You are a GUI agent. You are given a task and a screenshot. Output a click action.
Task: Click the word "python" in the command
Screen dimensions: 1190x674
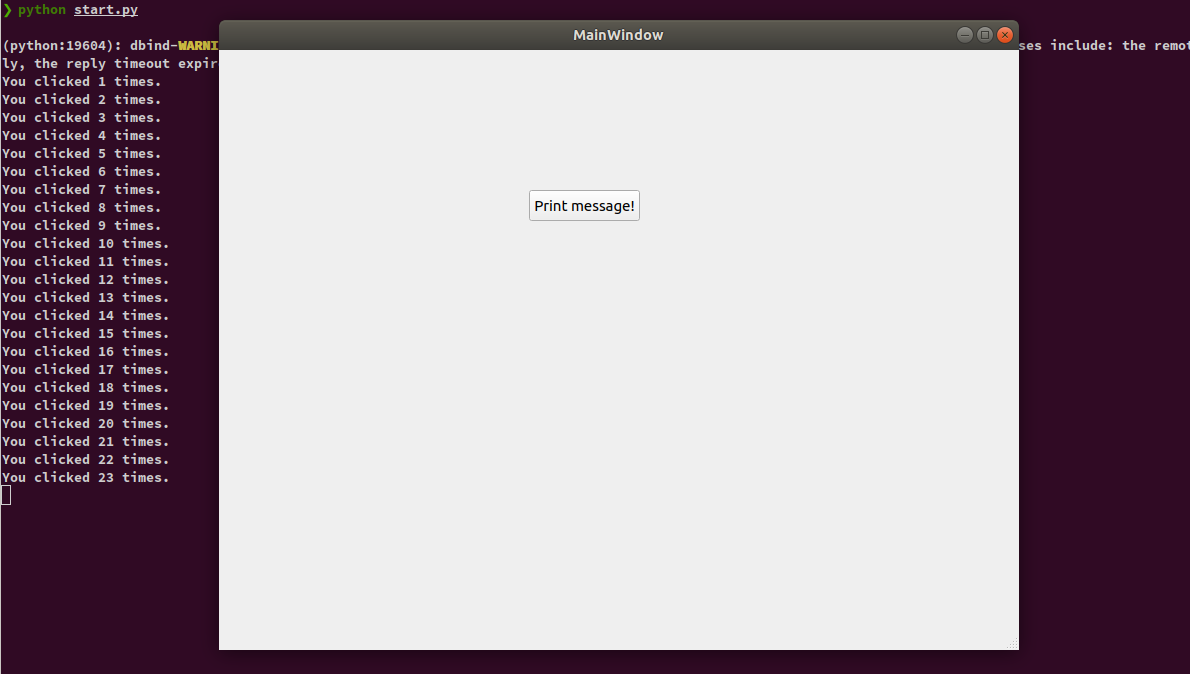[x=42, y=10]
